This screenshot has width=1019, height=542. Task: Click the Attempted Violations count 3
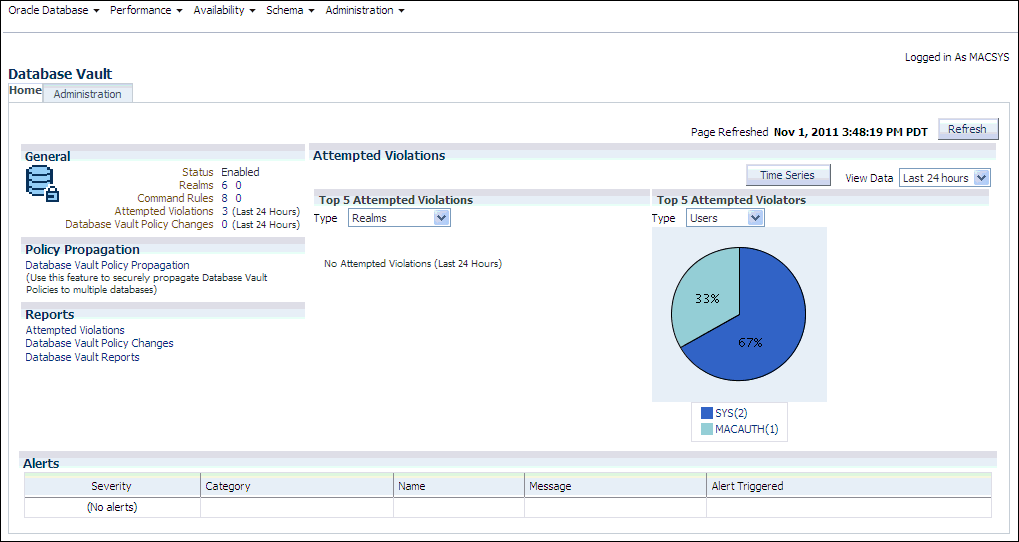[x=224, y=211]
